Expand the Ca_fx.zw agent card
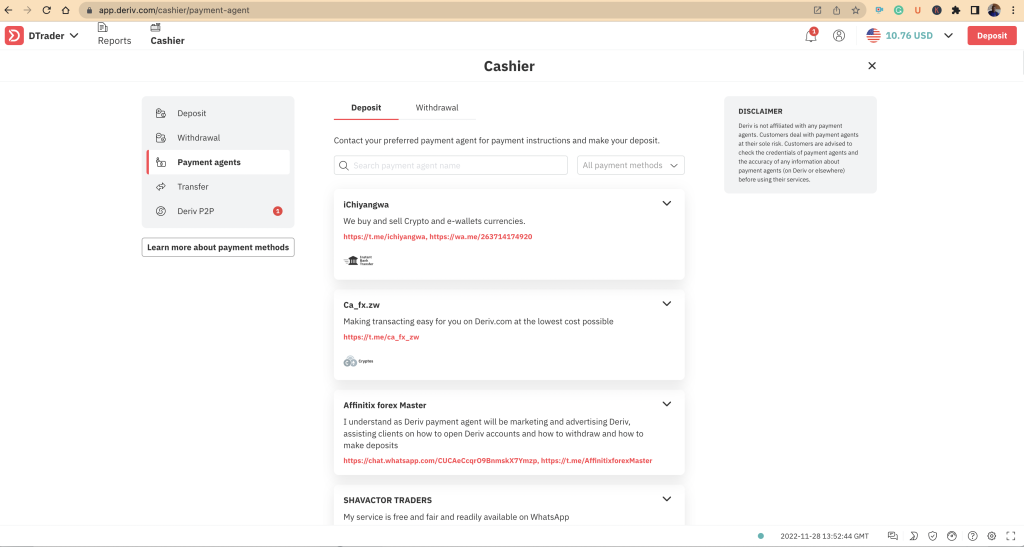This screenshot has width=1024, height=547. pos(667,304)
